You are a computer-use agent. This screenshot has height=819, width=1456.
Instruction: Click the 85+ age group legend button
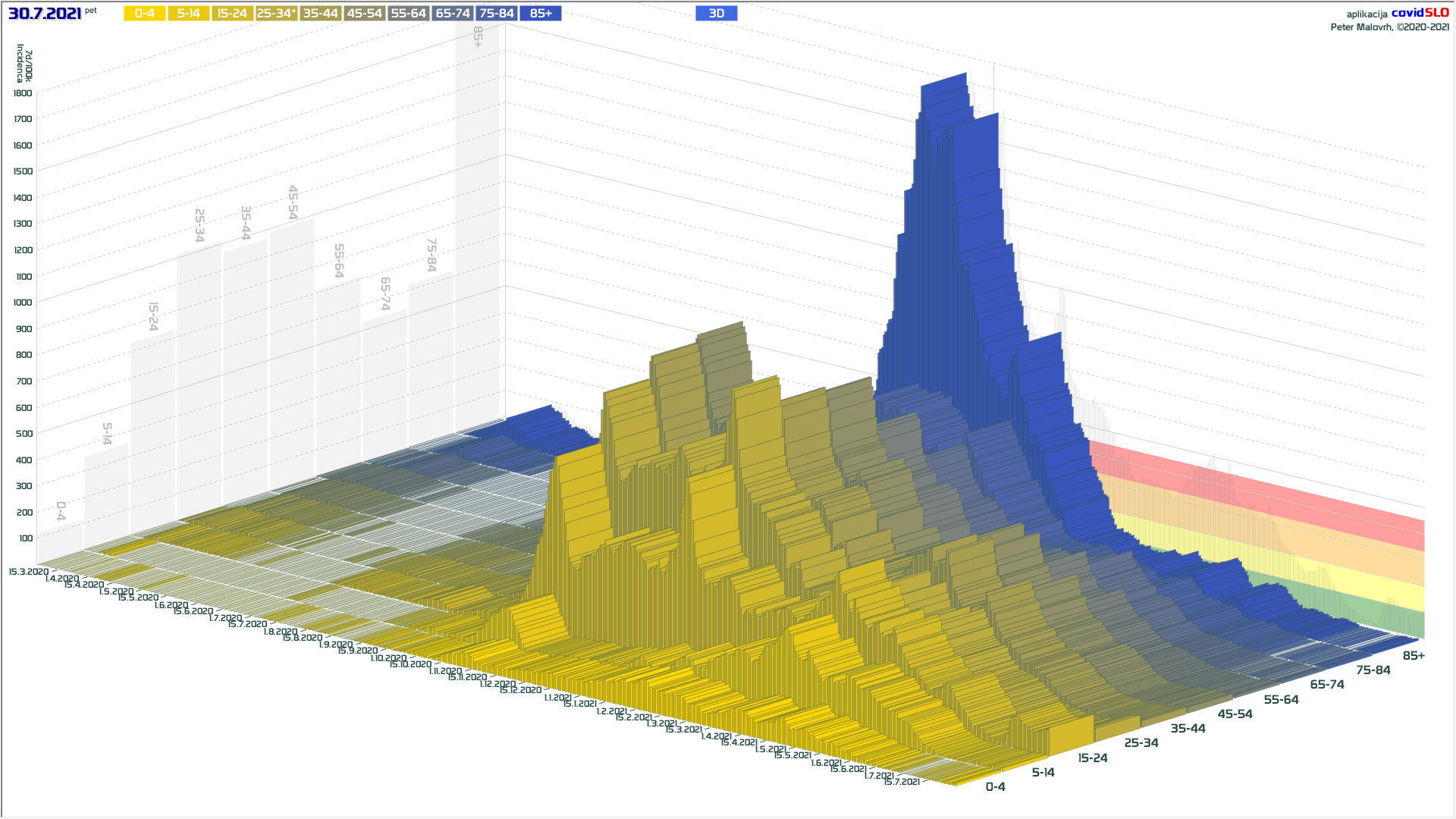(x=541, y=14)
